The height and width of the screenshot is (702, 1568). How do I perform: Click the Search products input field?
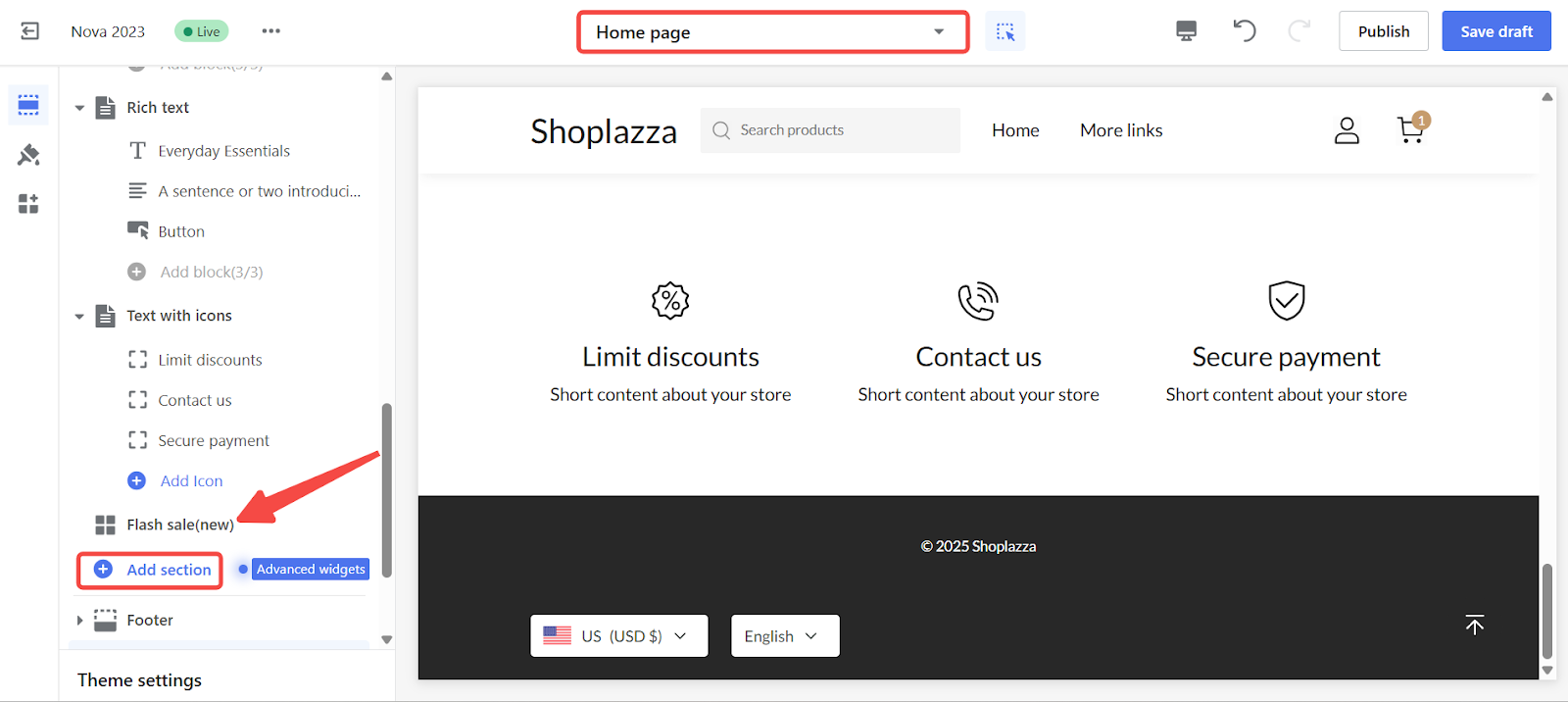pos(830,130)
